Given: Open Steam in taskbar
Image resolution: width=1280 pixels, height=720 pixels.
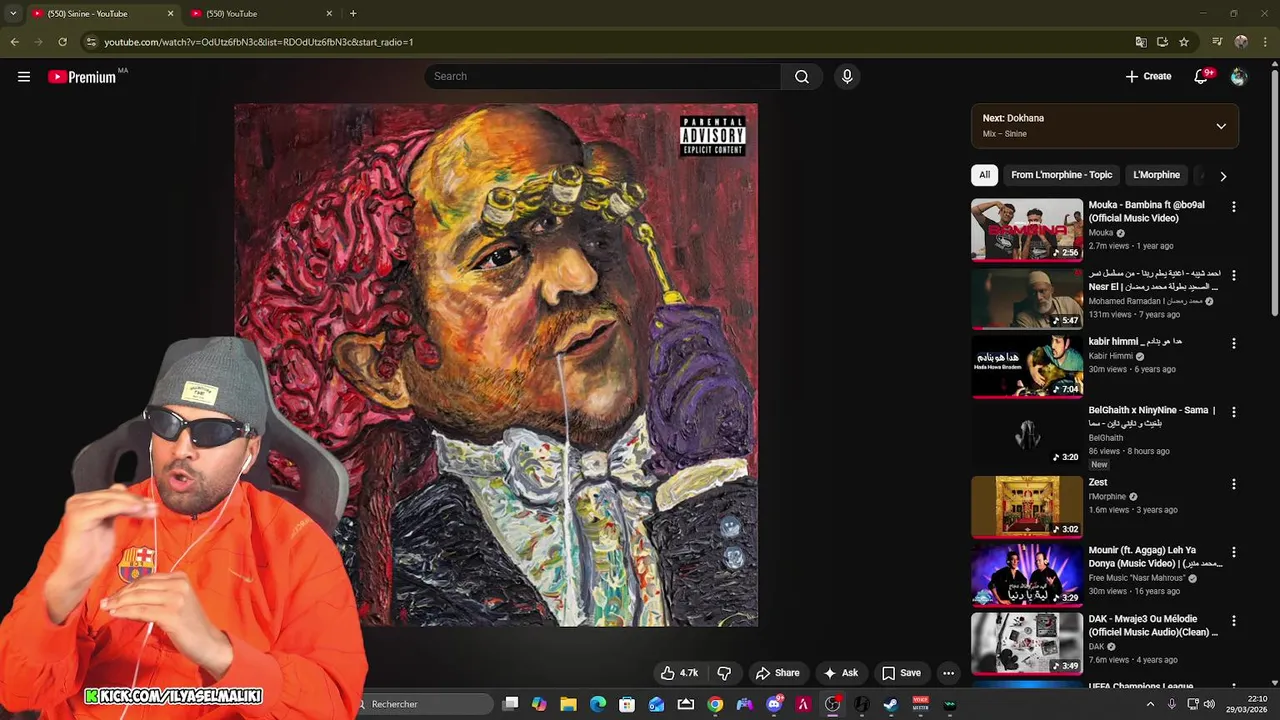Looking at the screenshot, I should [x=890, y=704].
